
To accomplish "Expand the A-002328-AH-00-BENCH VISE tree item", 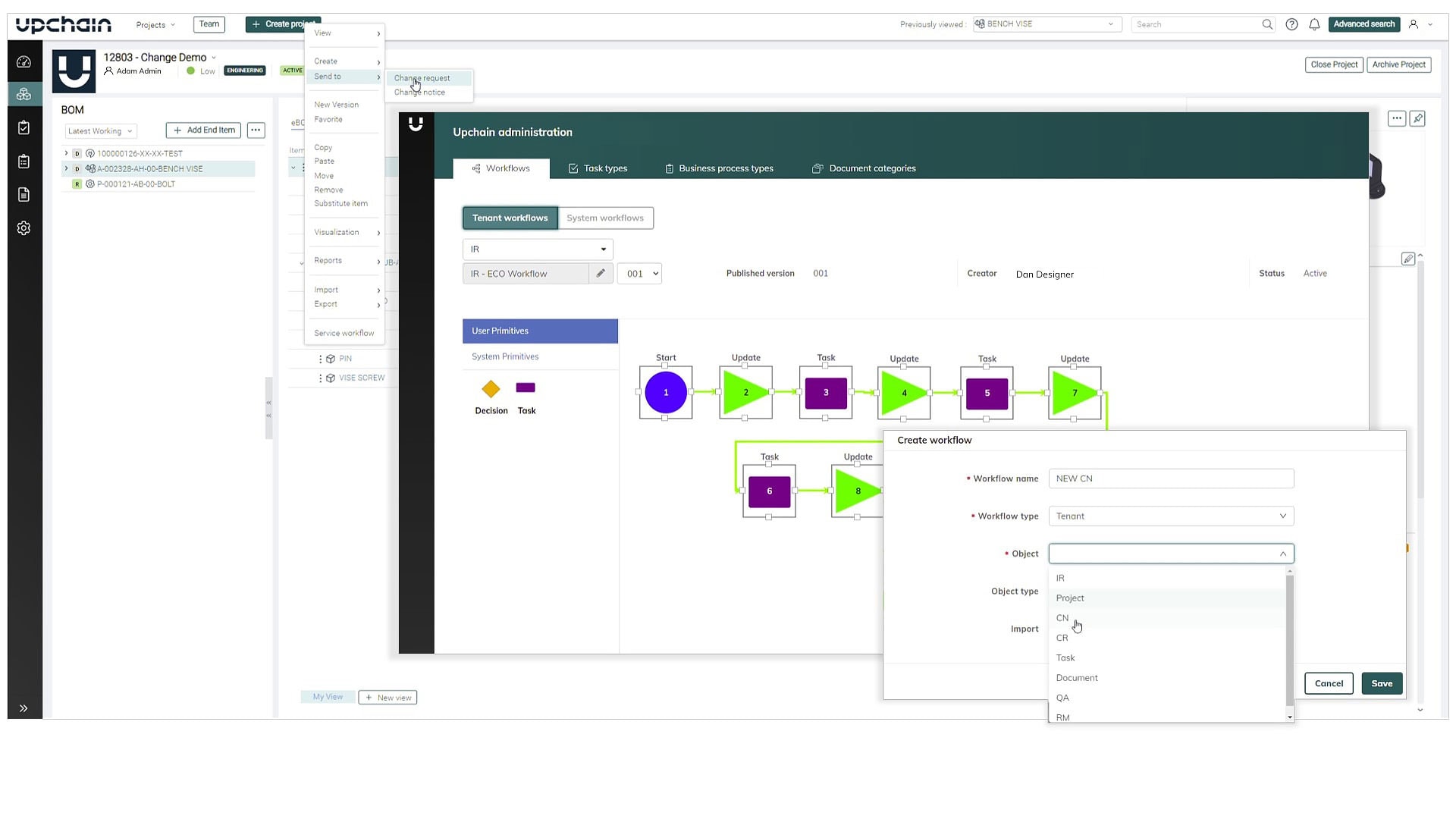I will coord(66,169).
